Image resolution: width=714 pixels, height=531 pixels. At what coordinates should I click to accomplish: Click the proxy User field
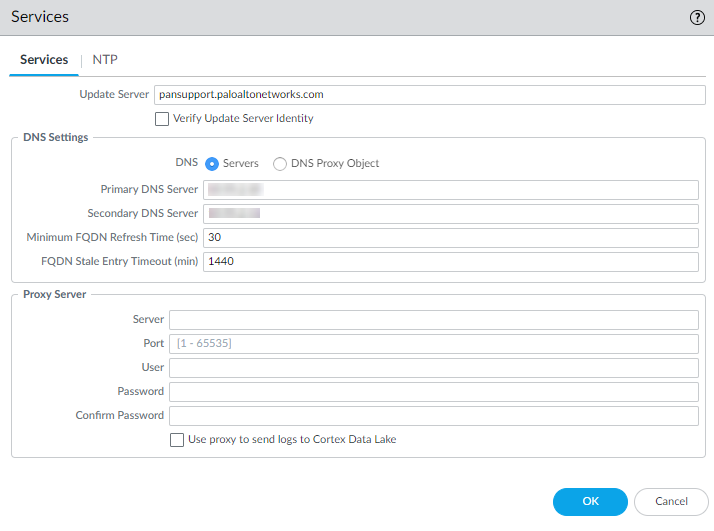pyautogui.click(x=433, y=368)
